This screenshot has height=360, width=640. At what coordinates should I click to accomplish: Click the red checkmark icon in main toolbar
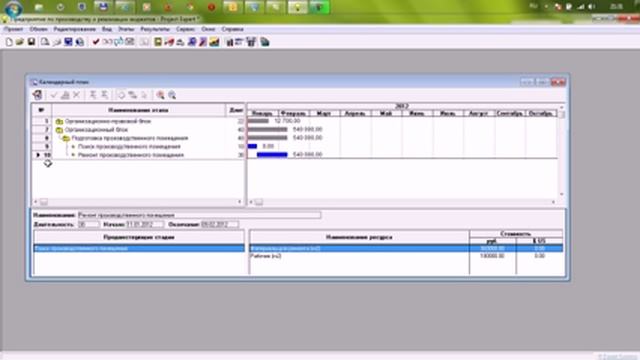[96, 42]
